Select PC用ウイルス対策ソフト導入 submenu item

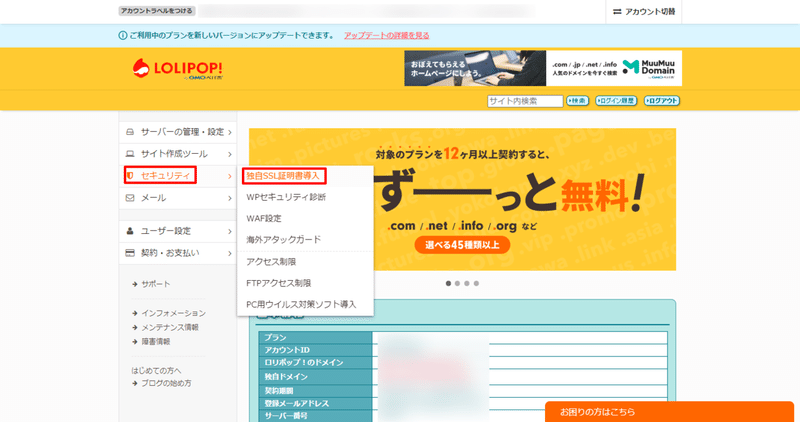[x=301, y=305]
